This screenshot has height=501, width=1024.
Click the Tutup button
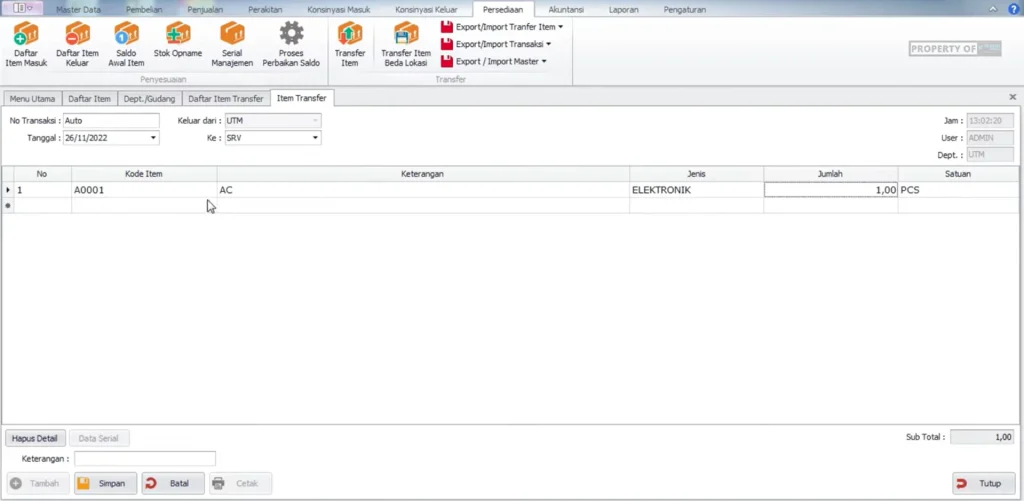pyautogui.click(x=983, y=484)
